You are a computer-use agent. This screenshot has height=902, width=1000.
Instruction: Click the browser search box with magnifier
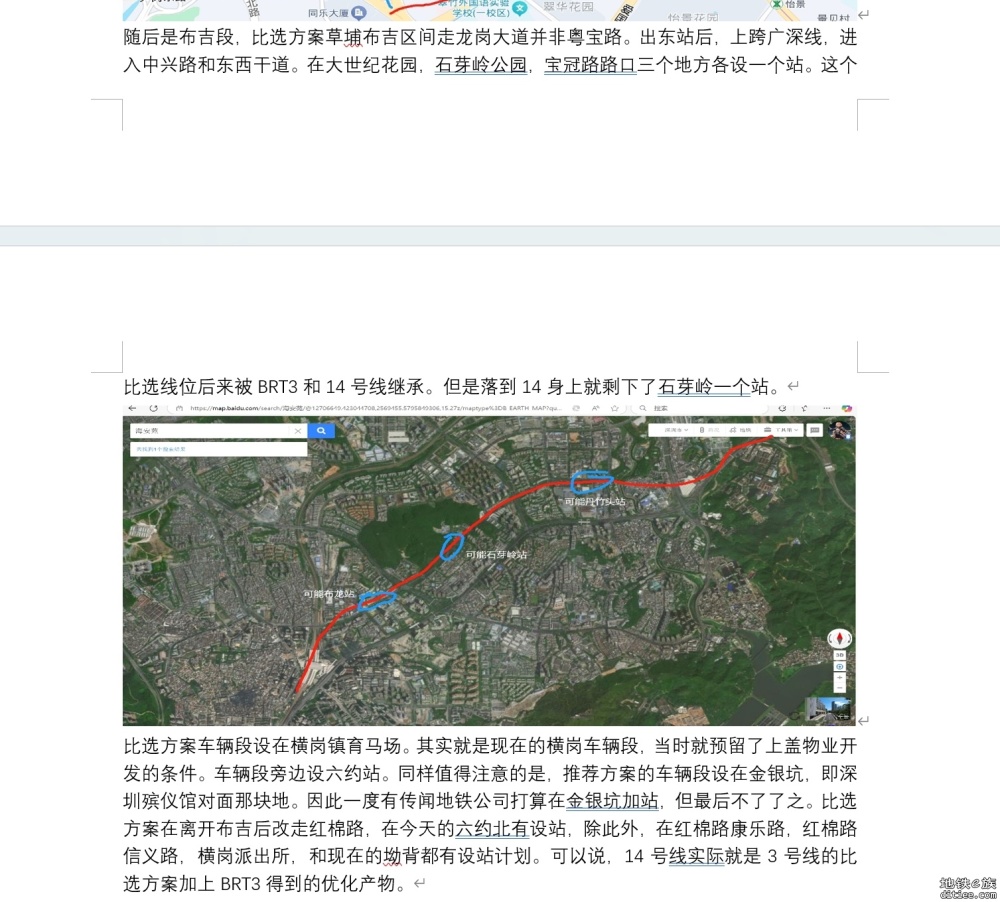[x=702, y=408]
